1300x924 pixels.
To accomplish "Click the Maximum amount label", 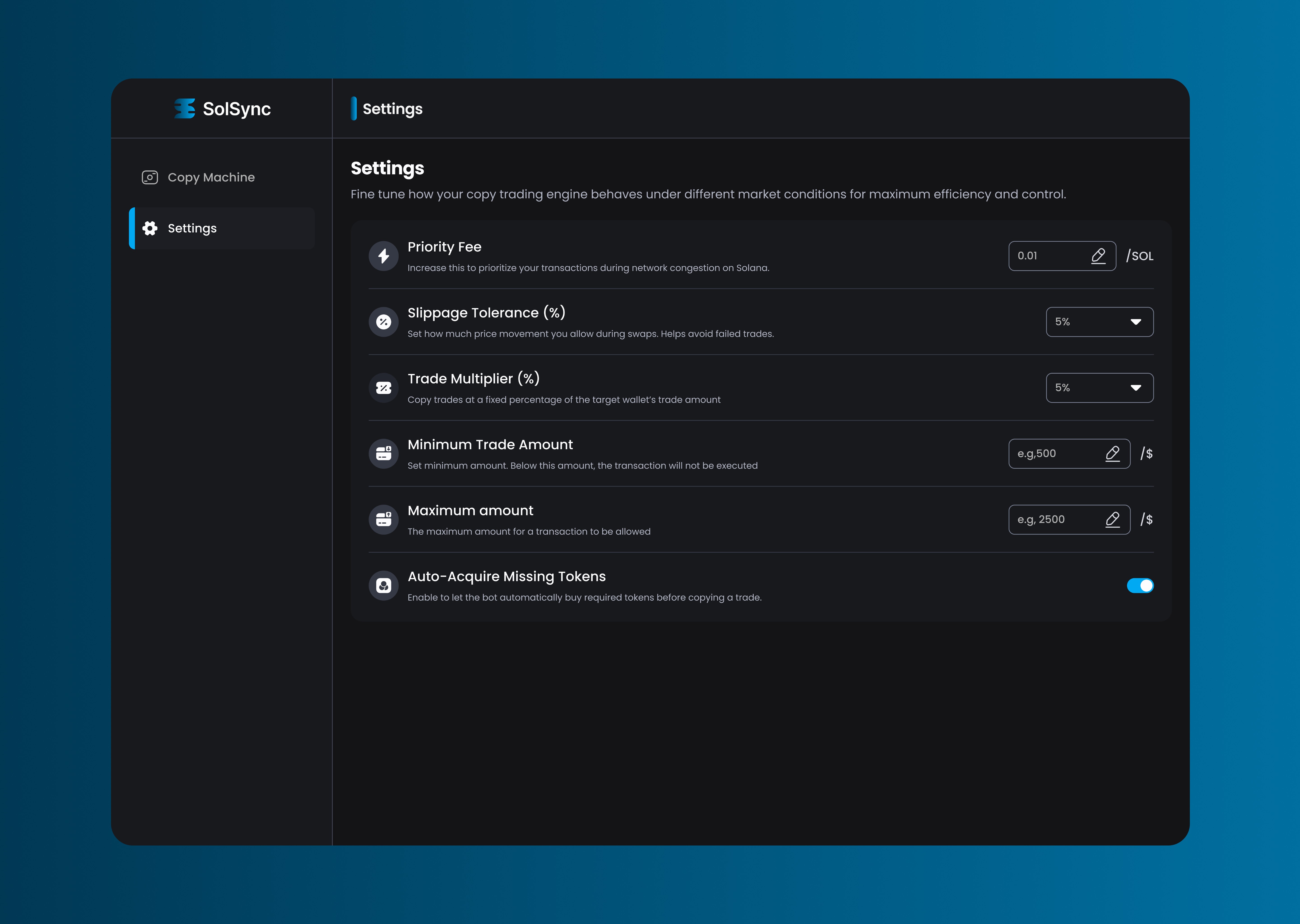I will point(471,511).
